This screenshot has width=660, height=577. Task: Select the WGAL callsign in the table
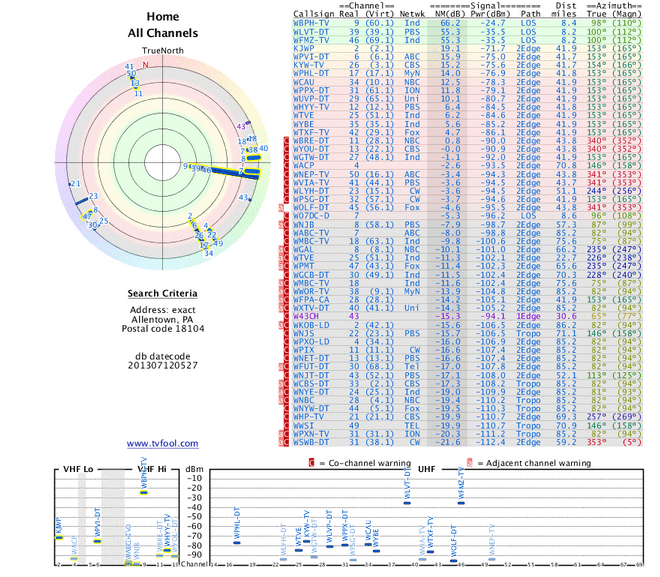(x=303, y=249)
